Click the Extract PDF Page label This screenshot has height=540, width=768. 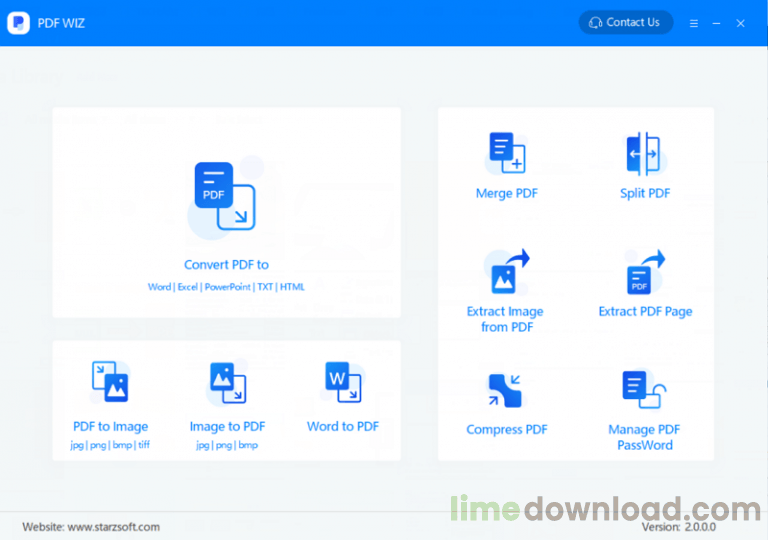tap(645, 312)
